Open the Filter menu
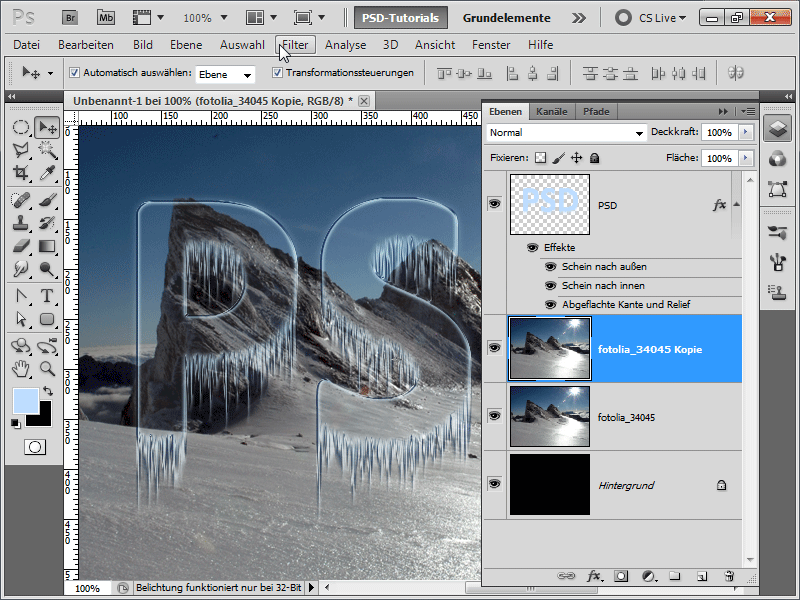Viewport: 800px width, 600px height. pos(295,45)
